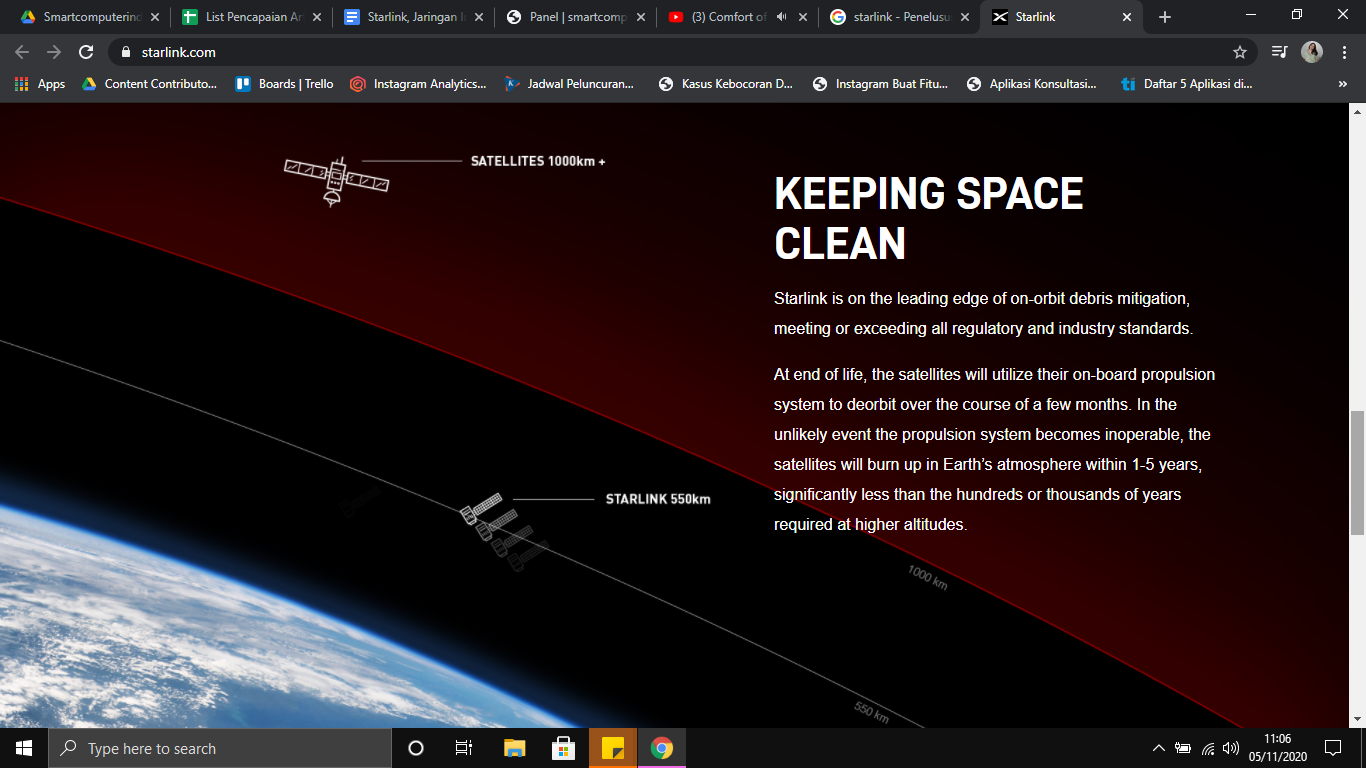Open Cortana circle icon on taskbar
Viewport: 1366px width, 768px height.
[x=416, y=748]
